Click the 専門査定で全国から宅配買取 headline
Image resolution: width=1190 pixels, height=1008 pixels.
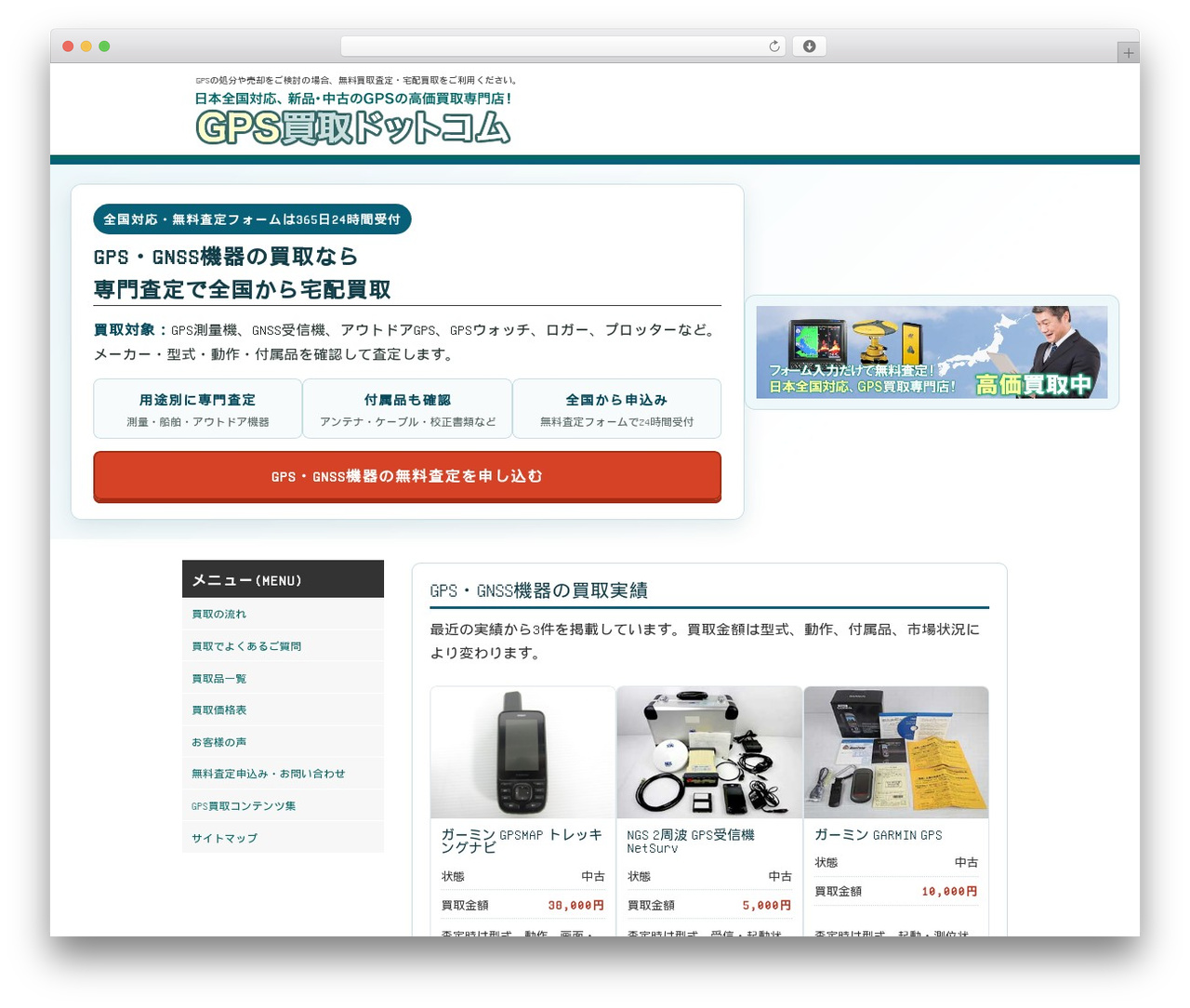pos(243,290)
